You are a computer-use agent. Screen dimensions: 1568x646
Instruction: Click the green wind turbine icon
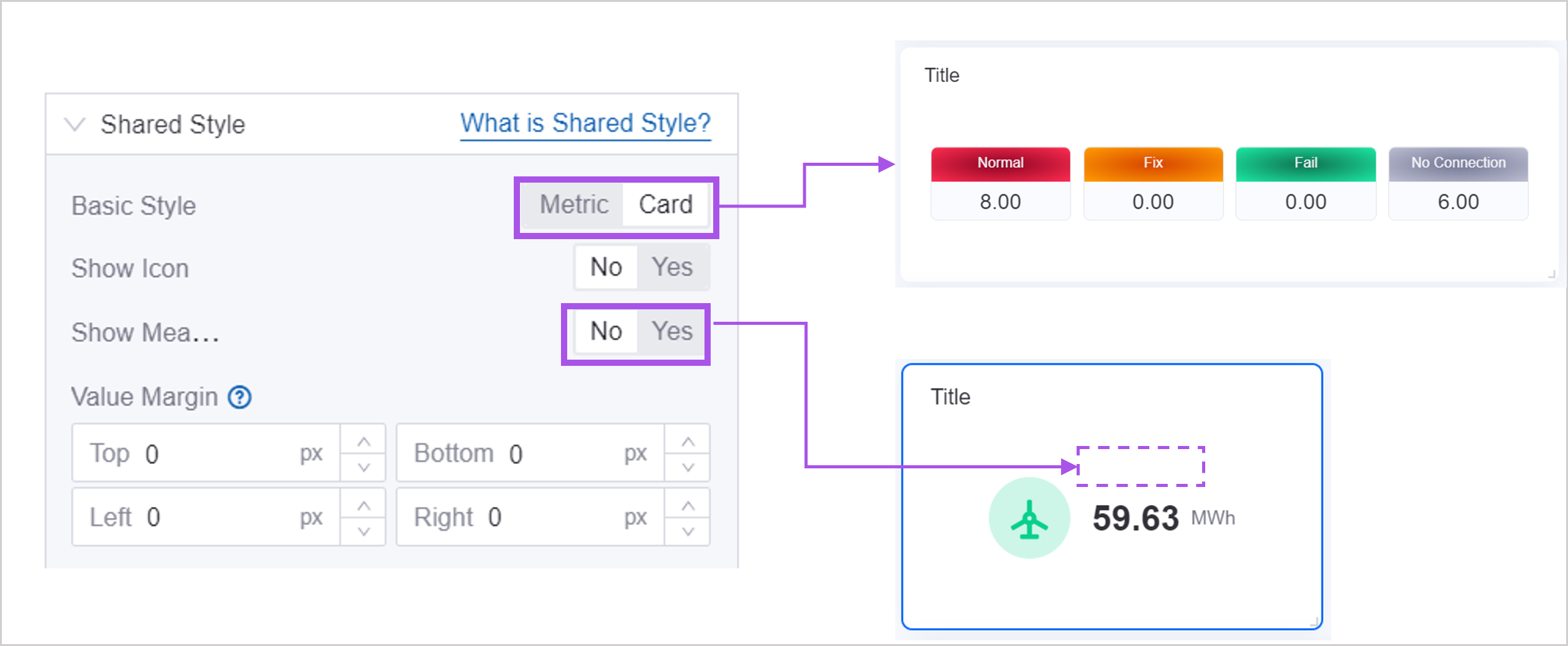[x=1029, y=518]
